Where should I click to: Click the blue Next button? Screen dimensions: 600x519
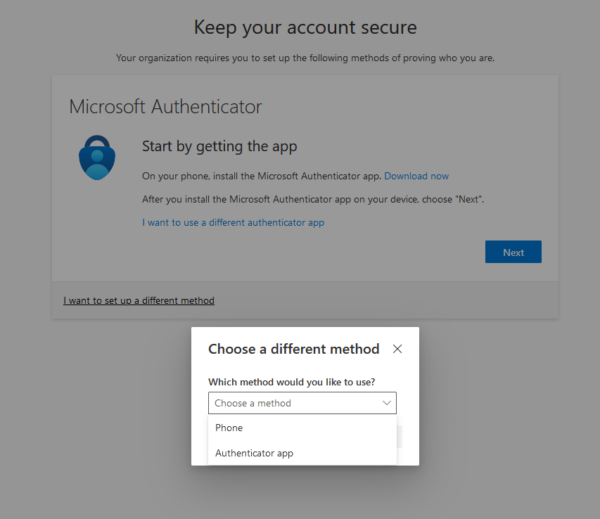point(513,252)
